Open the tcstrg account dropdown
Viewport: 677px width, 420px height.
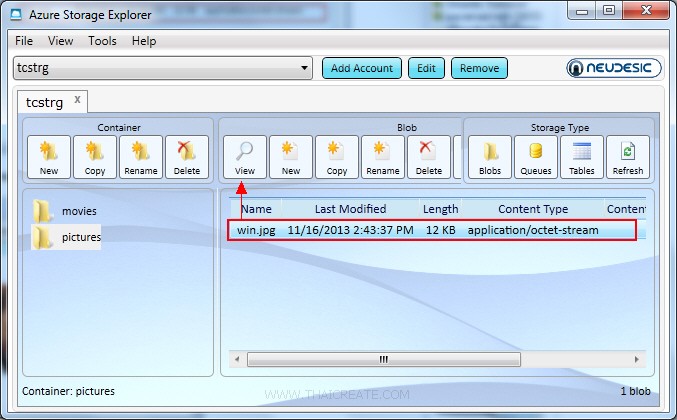click(x=163, y=68)
